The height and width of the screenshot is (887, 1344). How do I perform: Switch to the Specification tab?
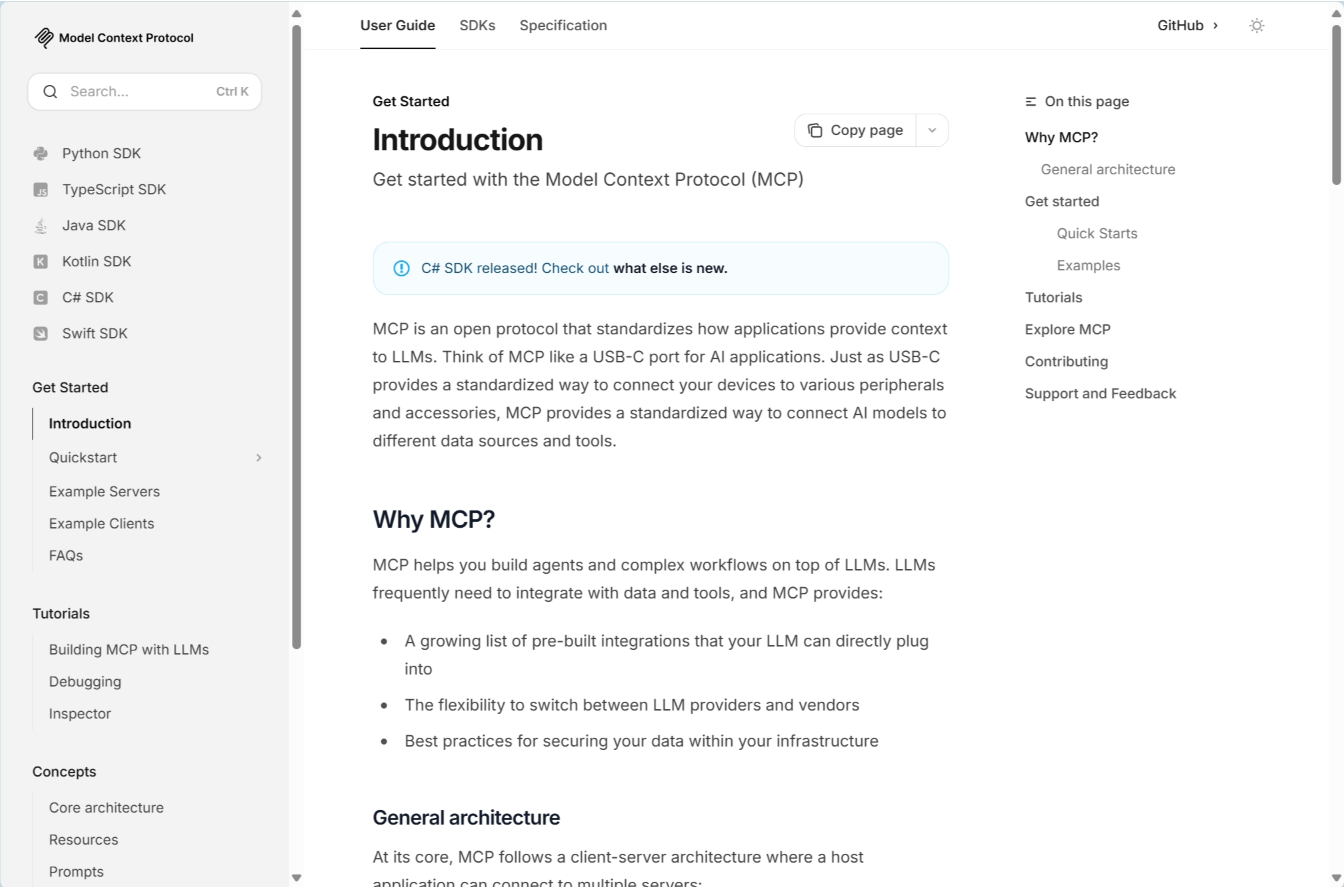563,26
